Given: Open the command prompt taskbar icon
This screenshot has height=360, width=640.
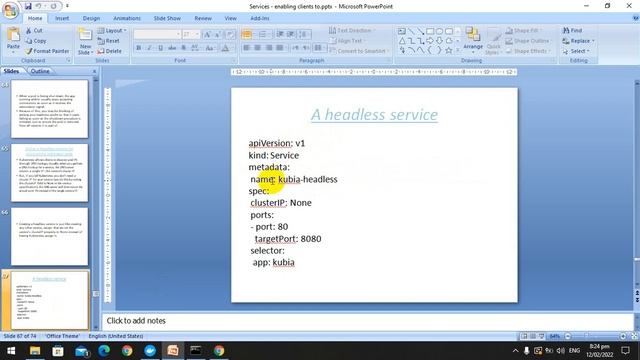Looking at the screenshot, I should coord(196,351).
